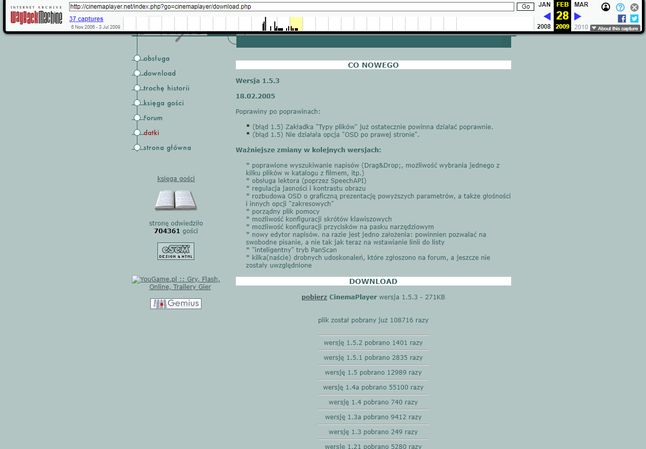
Task: Click visitor counter 704361
Action: 167,231
